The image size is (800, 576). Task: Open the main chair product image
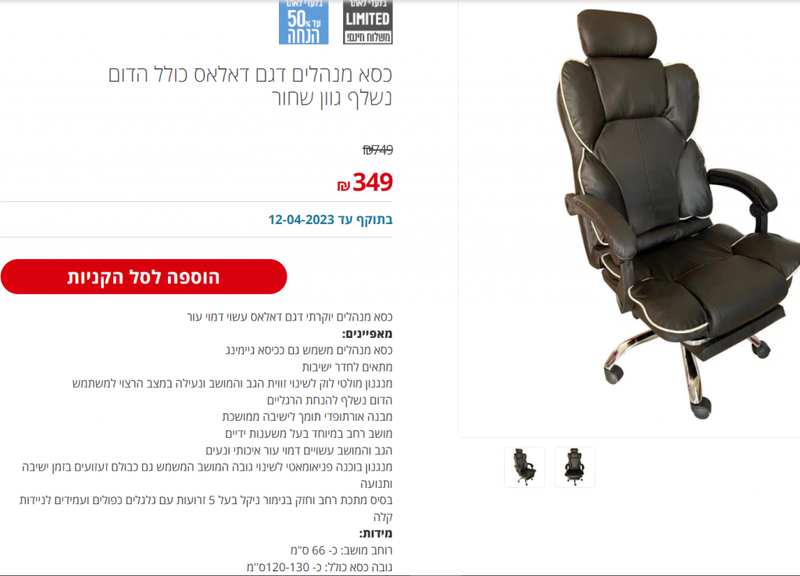[629, 218]
